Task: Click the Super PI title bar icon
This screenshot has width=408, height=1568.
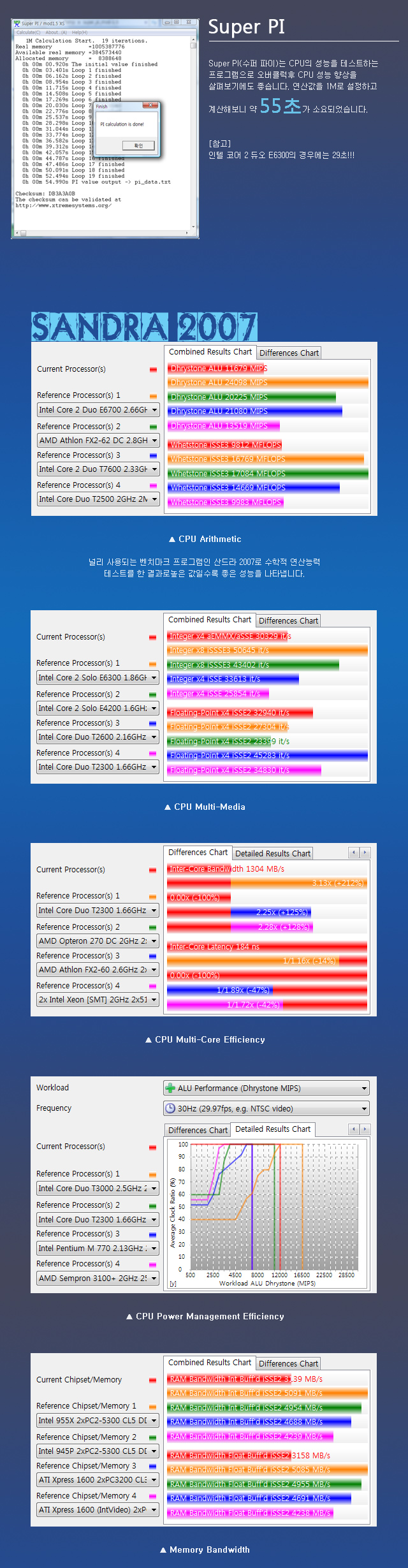Action: coord(17,23)
